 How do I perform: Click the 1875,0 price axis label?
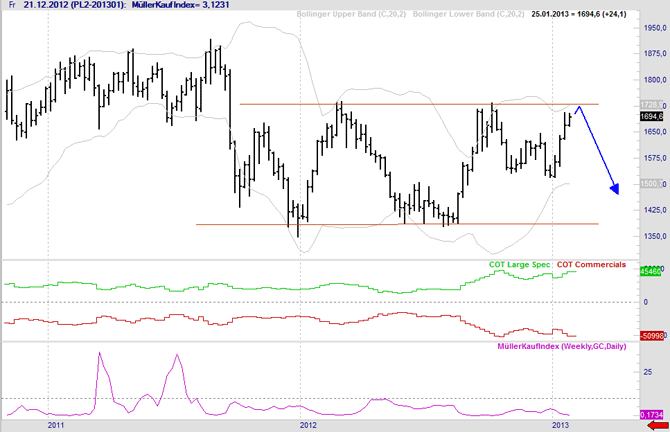click(655, 53)
